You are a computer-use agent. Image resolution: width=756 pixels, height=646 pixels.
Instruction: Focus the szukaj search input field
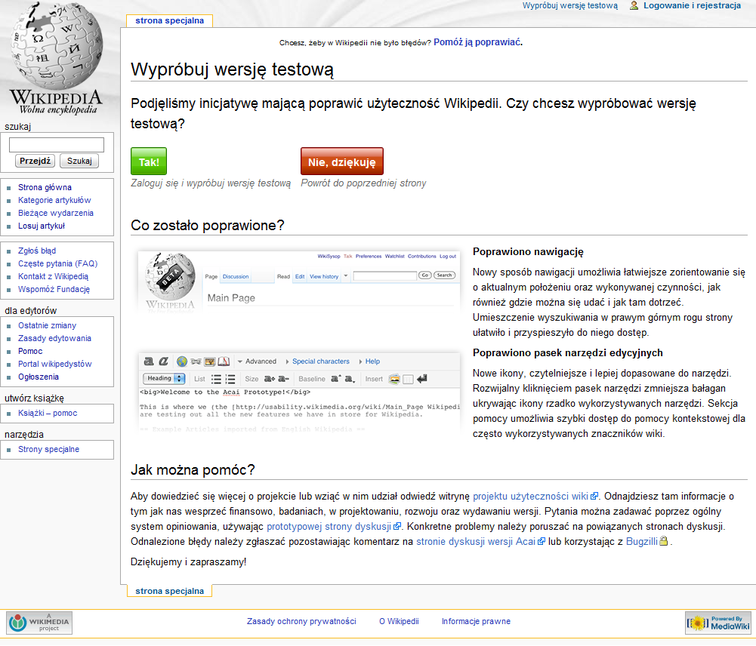56,145
